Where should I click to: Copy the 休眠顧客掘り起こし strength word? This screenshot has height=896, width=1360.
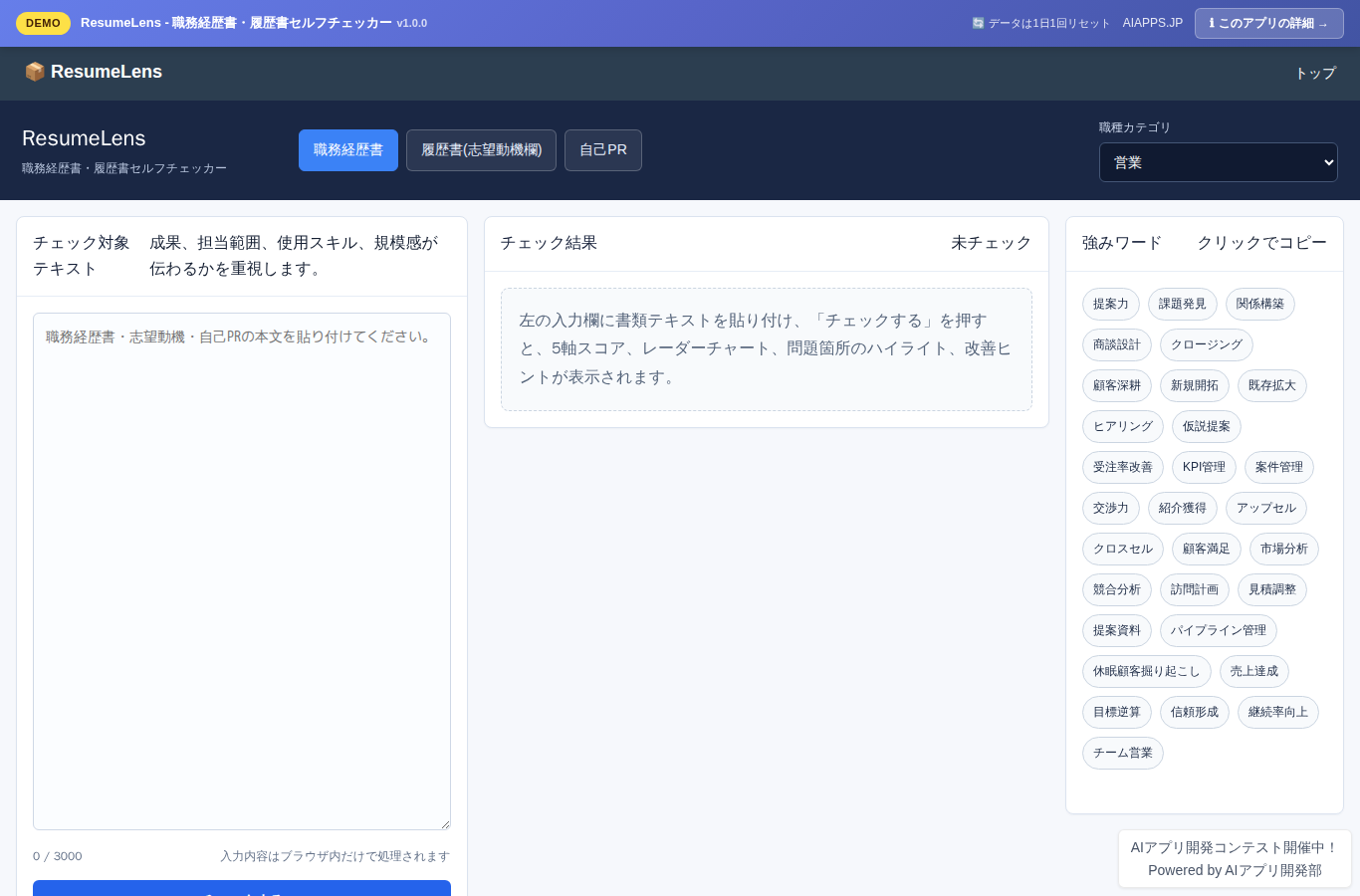point(1147,672)
